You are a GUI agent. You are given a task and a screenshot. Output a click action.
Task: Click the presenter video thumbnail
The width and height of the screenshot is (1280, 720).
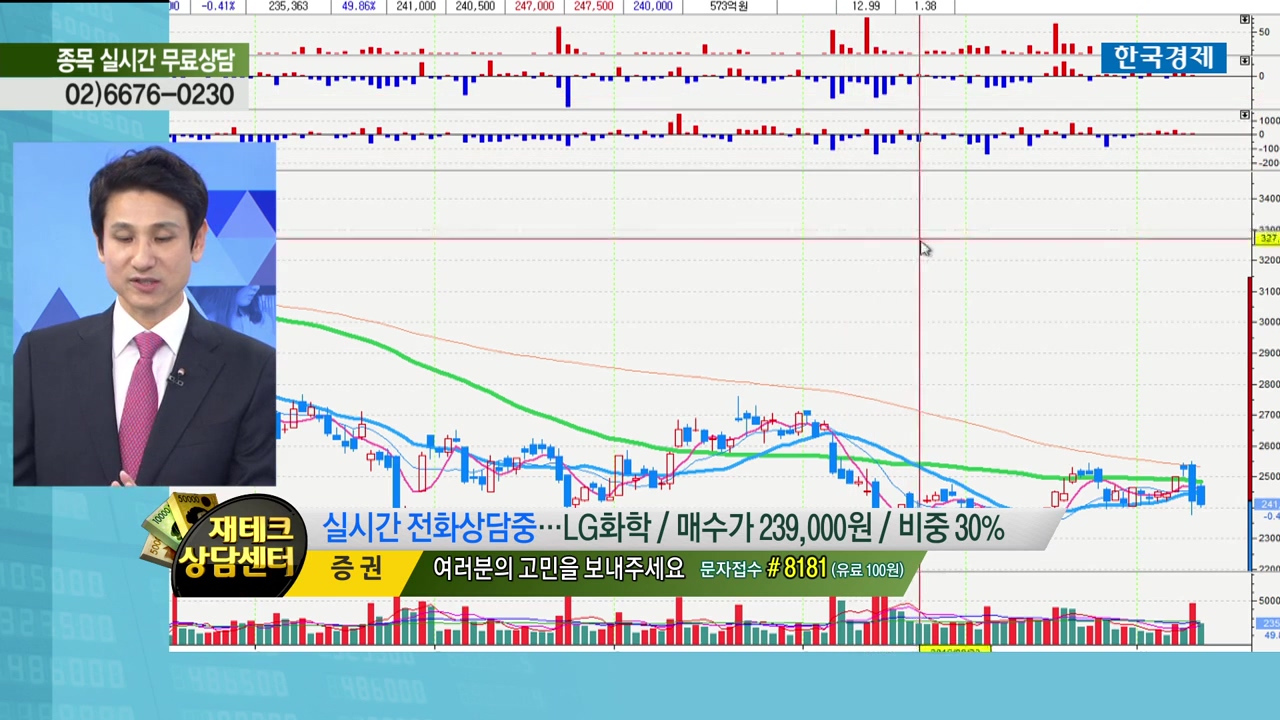(144, 314)
